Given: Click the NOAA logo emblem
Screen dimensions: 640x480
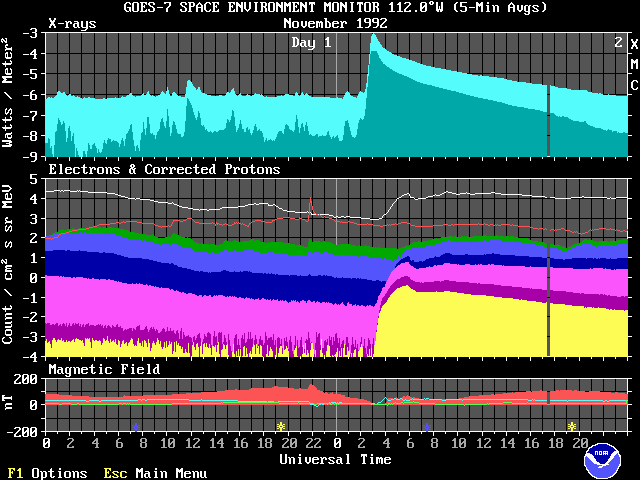Looking at the screenshot, I should pos(602,460).
